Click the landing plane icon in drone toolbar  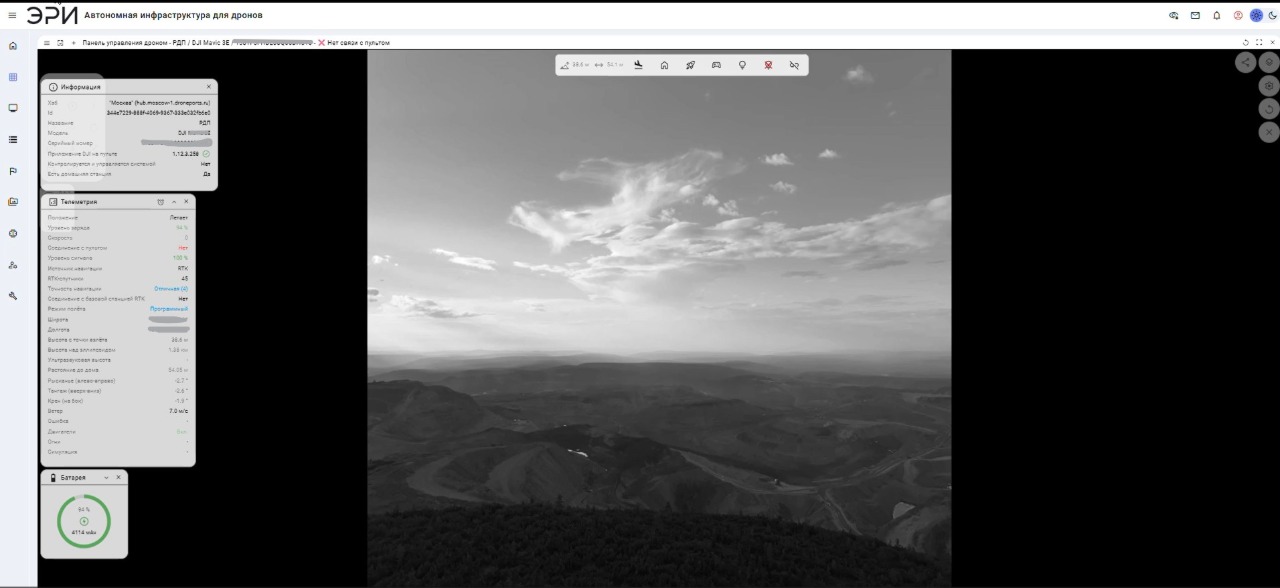[639, 65]
